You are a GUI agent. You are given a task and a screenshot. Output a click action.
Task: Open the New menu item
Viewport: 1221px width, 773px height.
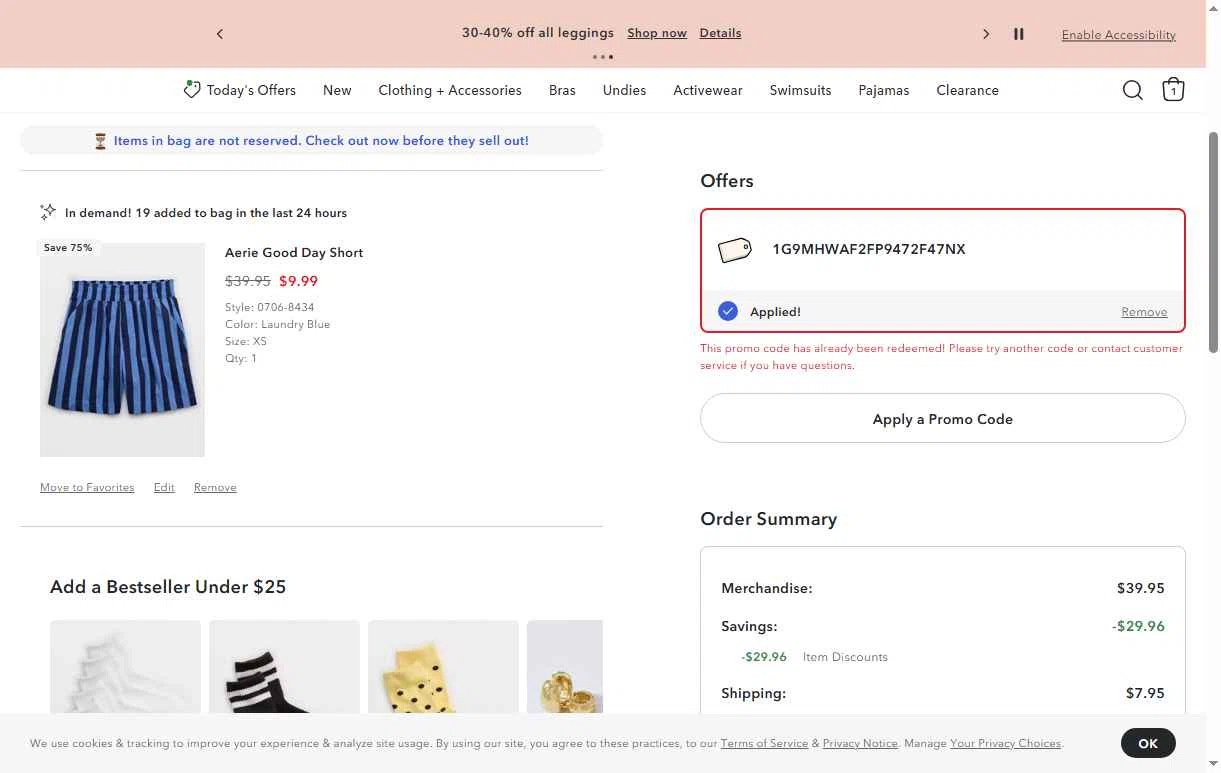point(337,90)
